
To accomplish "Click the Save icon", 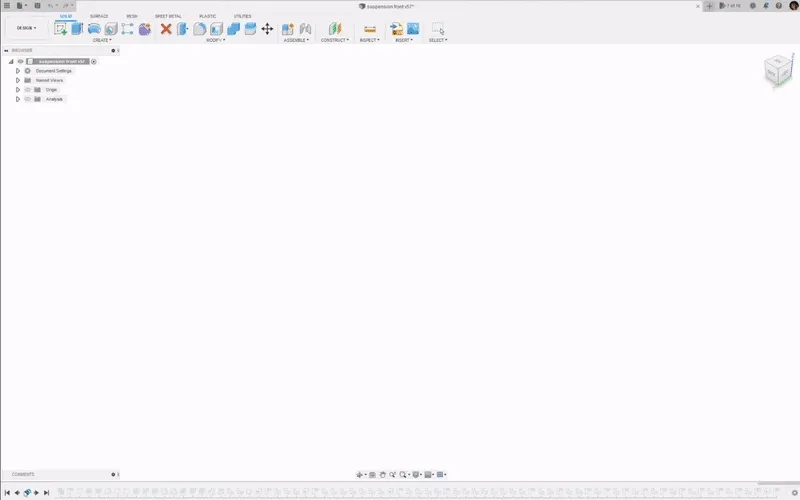I will click(37, 6).
